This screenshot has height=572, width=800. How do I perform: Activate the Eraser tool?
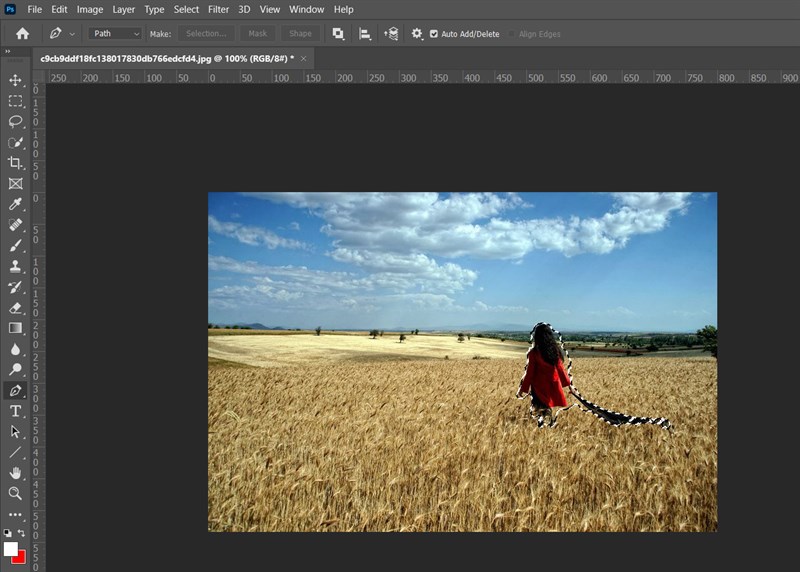15,308
